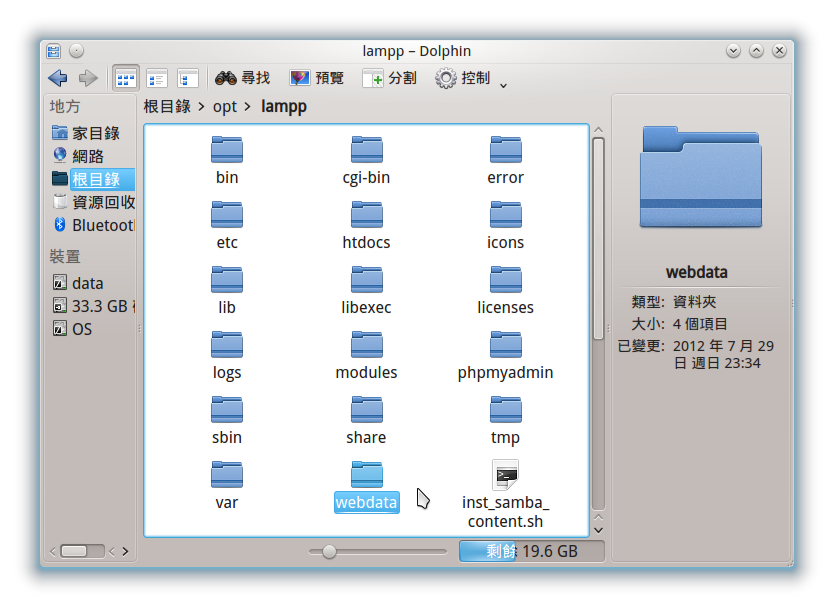Click the 4 個項目 size value

coord(700,324)
